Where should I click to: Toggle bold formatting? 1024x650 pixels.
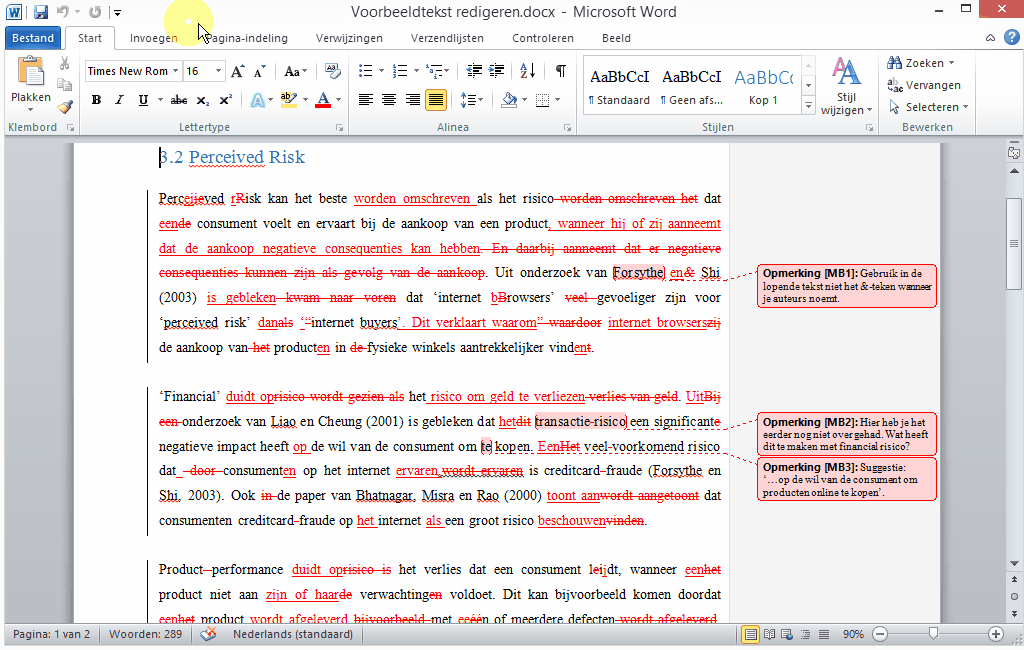point(97,100)
